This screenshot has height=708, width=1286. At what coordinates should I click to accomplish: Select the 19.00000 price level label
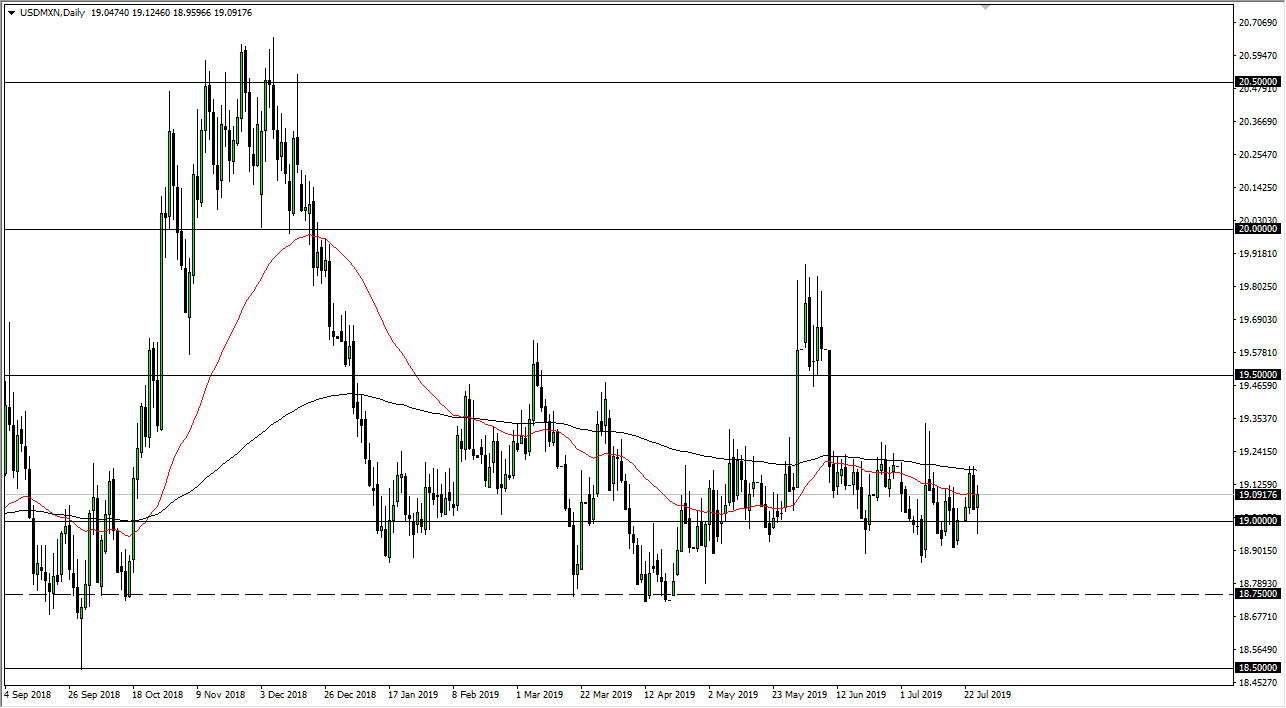click(1257, 521)
